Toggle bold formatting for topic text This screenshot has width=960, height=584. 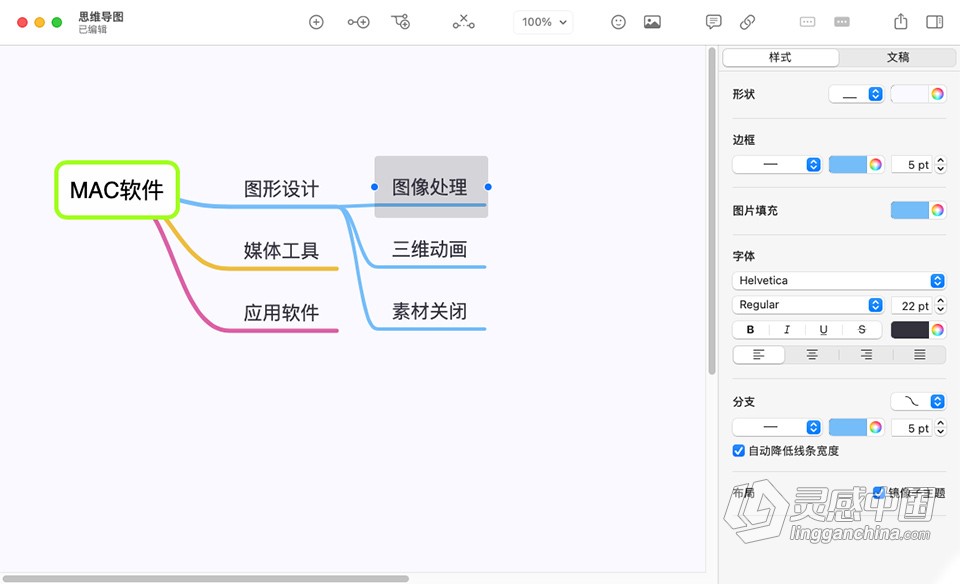pyautogui.click(x=749, y=329)
